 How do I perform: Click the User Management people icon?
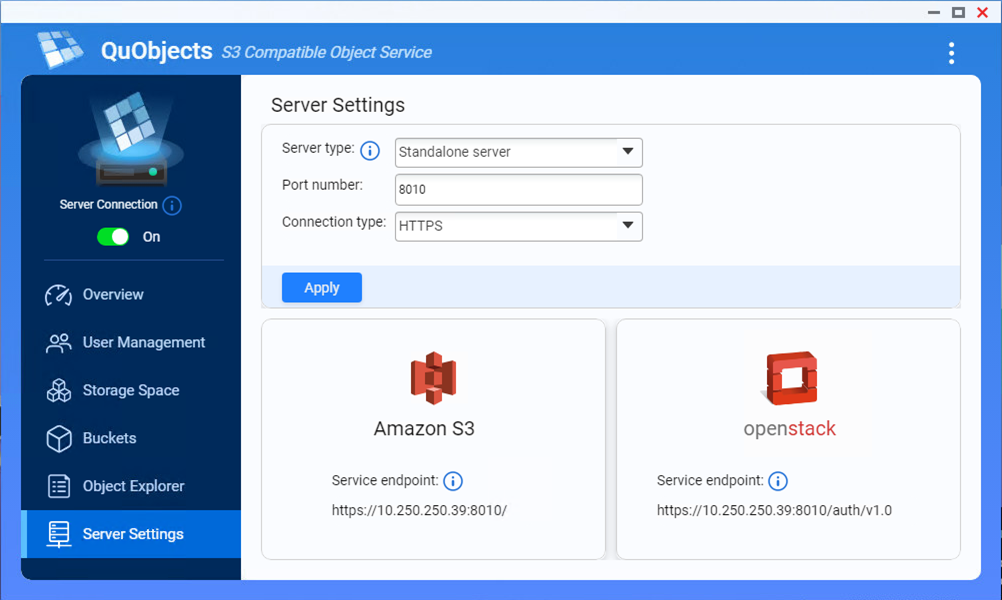tap(59, 343)
